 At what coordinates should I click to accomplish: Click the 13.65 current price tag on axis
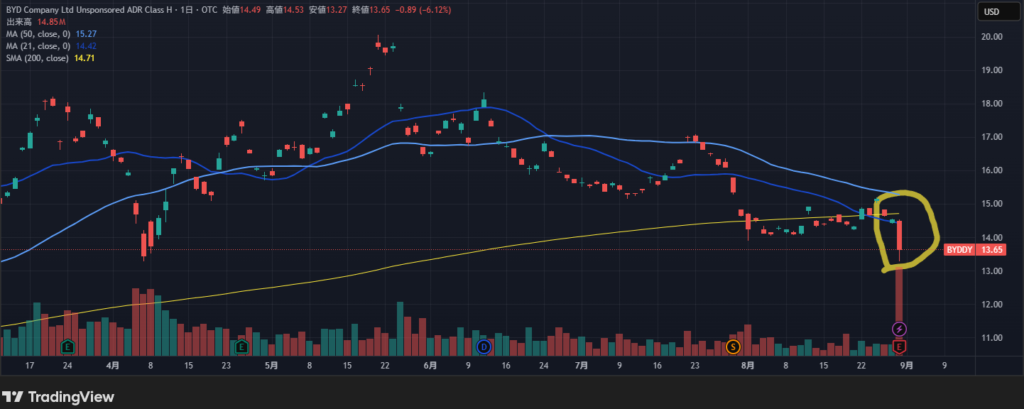991,250
